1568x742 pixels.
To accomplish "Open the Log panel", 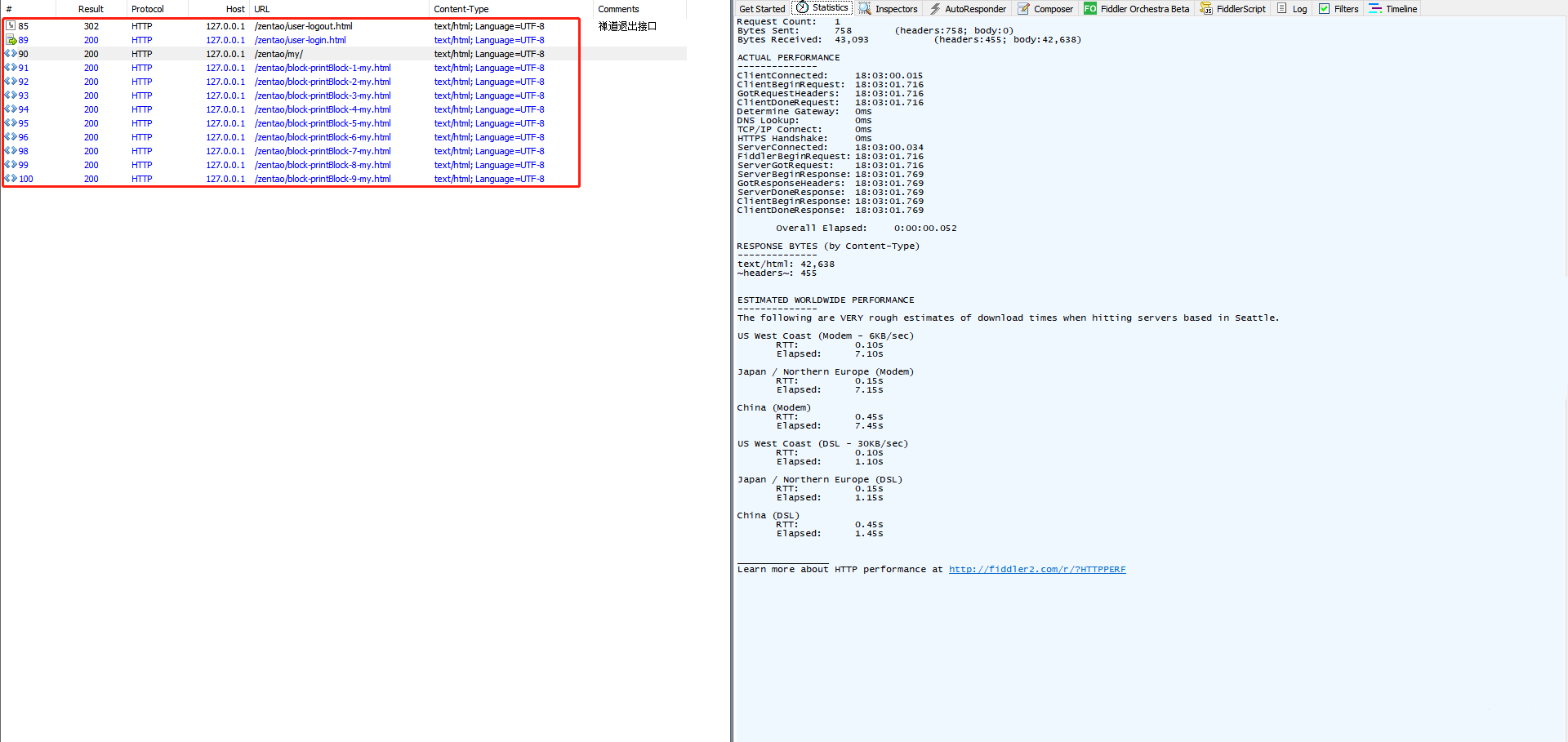I will pos(1298,9).
